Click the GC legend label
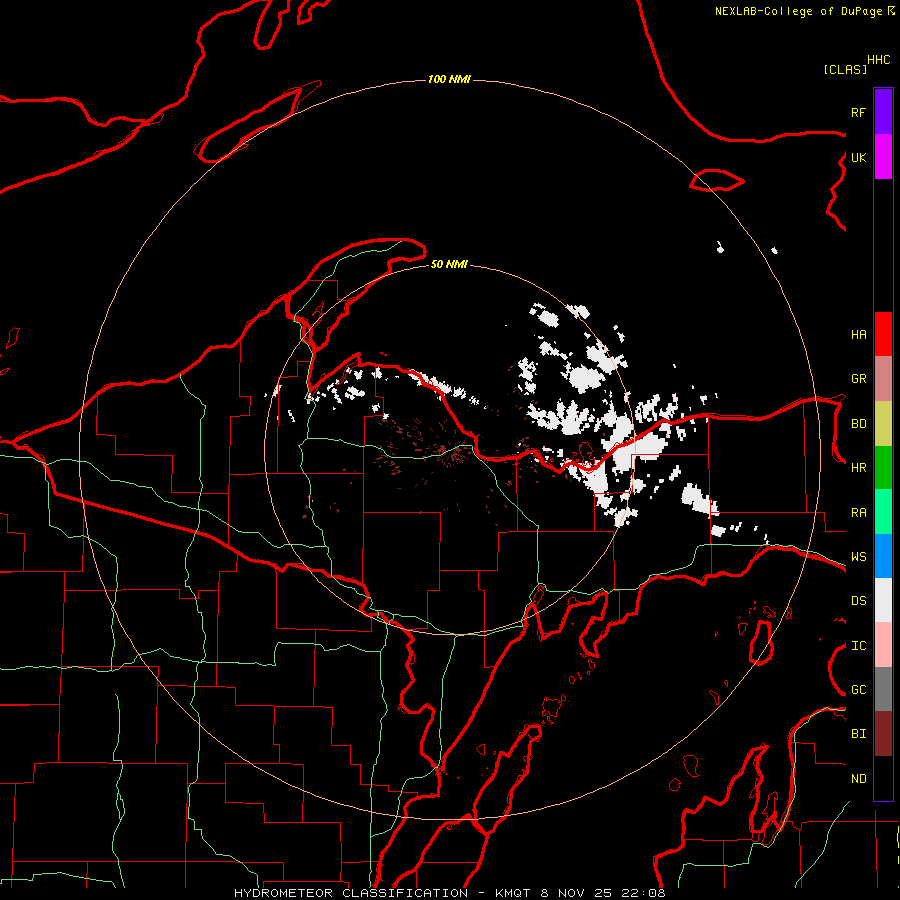Viewport: 900px width, 900px height. click(858, 690)
